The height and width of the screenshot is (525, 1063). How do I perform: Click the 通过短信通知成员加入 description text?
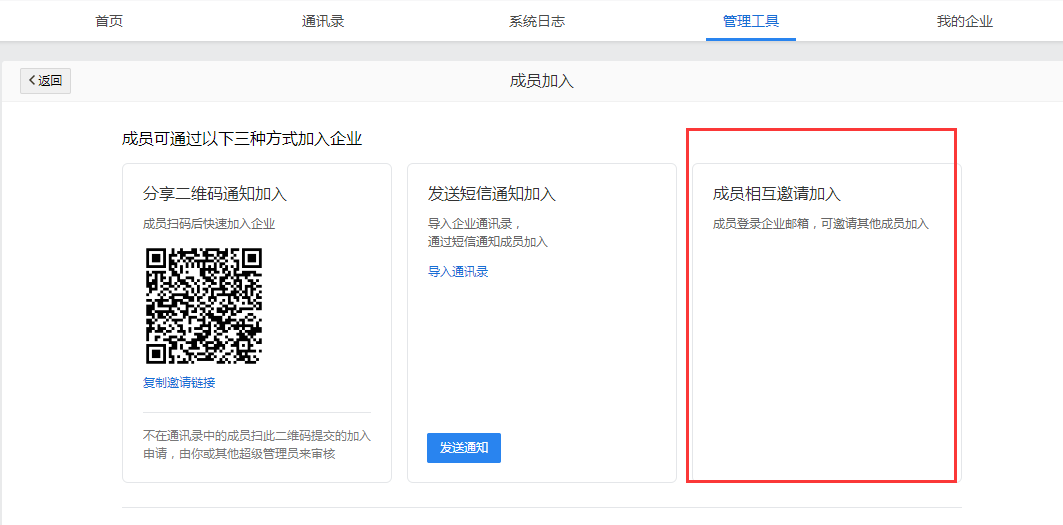pos(488,242)
